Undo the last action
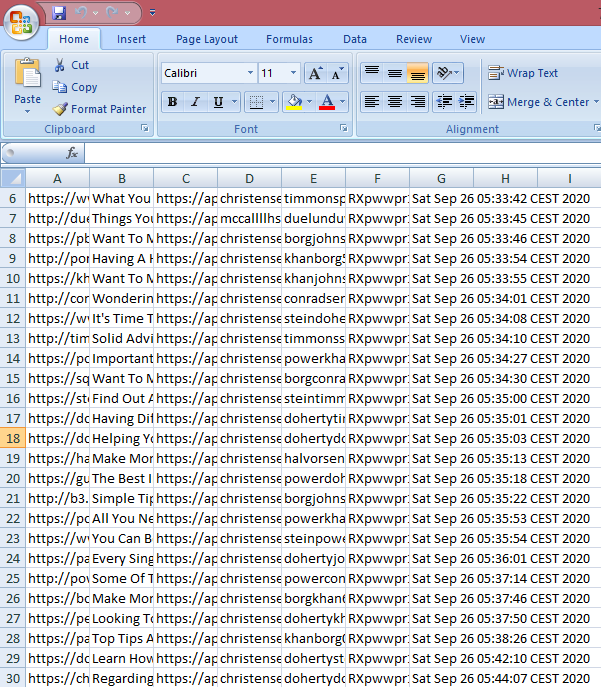The image size is (601, 687). [81, 13]
